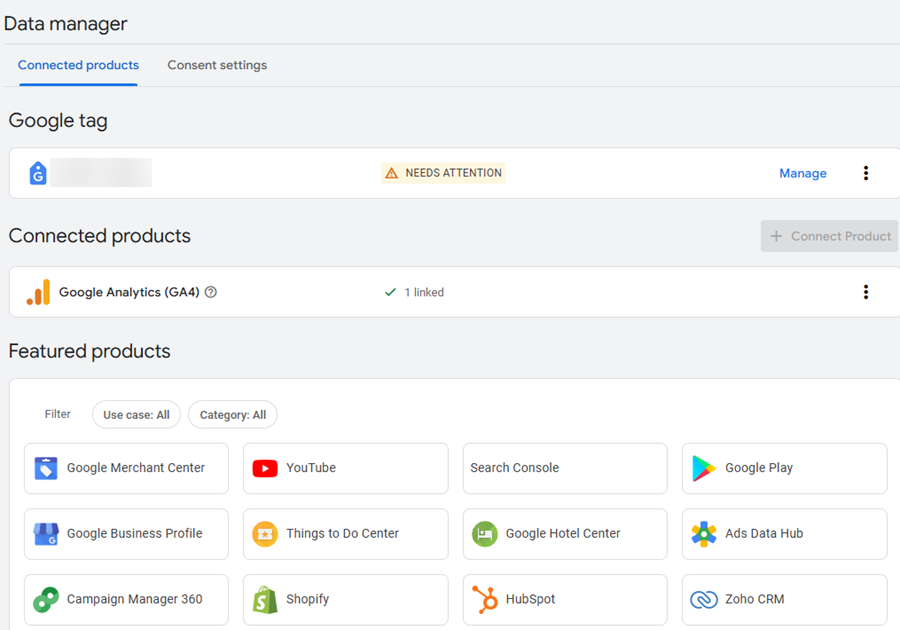Open the Google Analytics overflow menu

pyautogui.click(x=865, y=292)
